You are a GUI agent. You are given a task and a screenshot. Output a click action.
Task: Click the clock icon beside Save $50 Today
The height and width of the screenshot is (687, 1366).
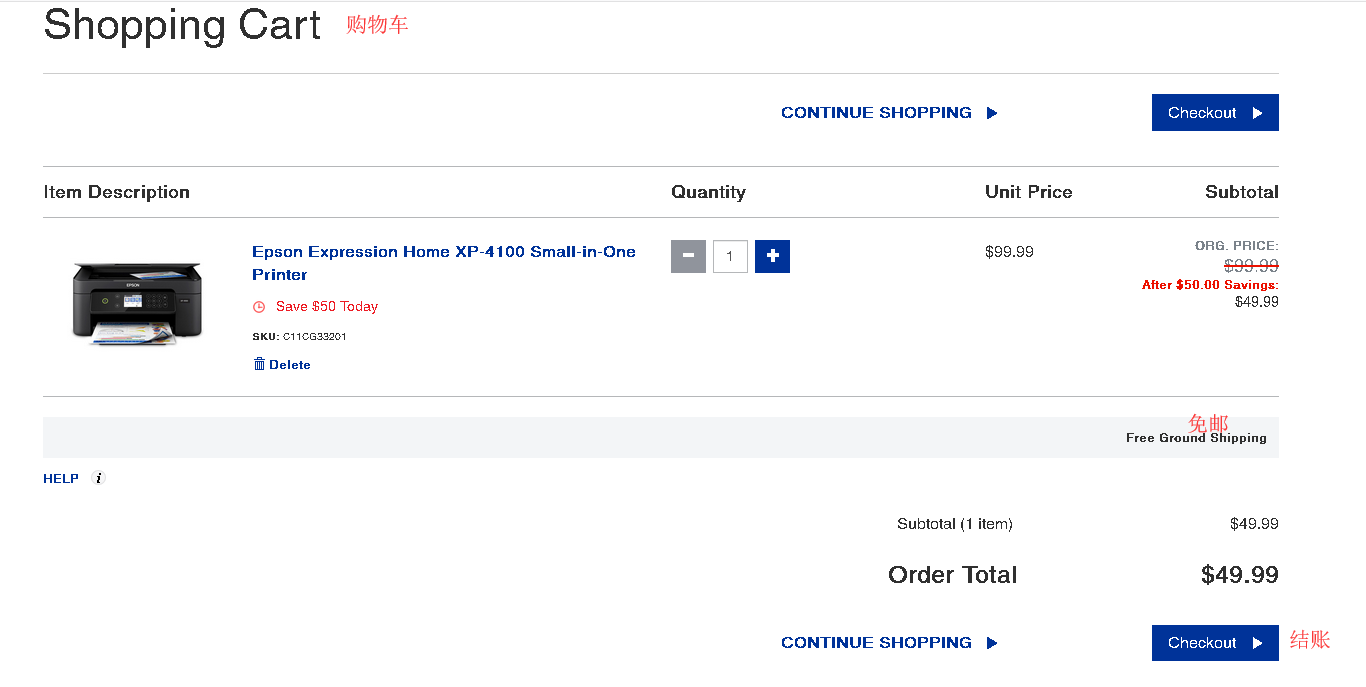(x=259, y=307)
